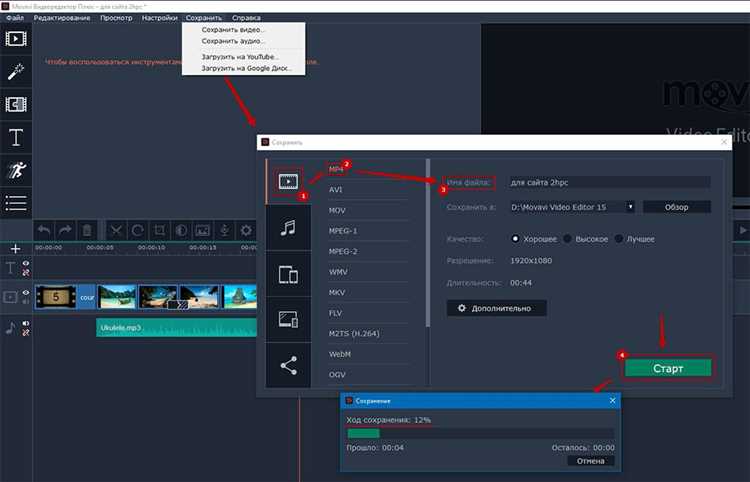This screenshot has height=482, width=750.
Task: Select WMV format in list
Action: [x=338, y=272]
